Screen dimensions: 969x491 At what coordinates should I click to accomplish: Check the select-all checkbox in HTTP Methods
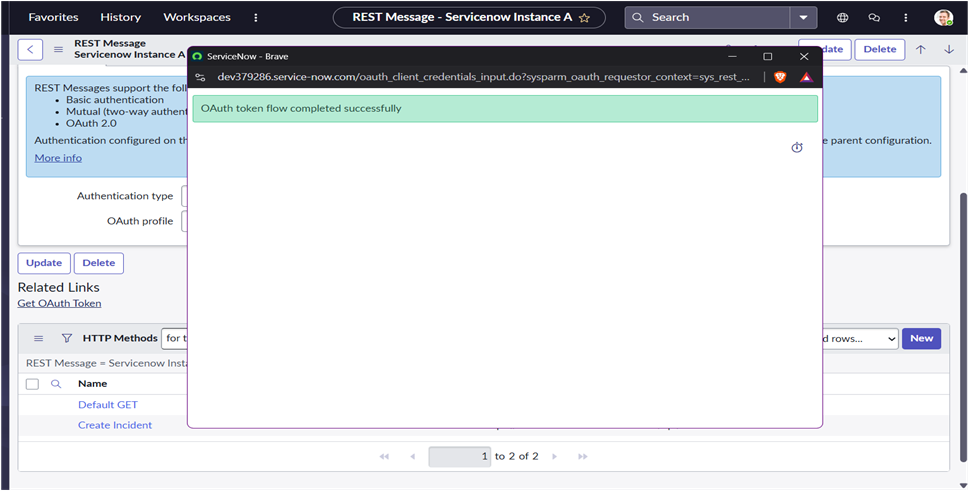[x=32, y=384]
